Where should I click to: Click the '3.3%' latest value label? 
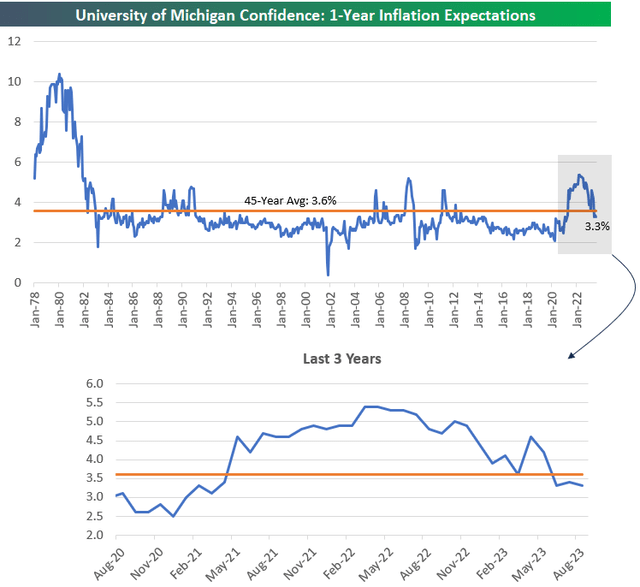(597, 226)
